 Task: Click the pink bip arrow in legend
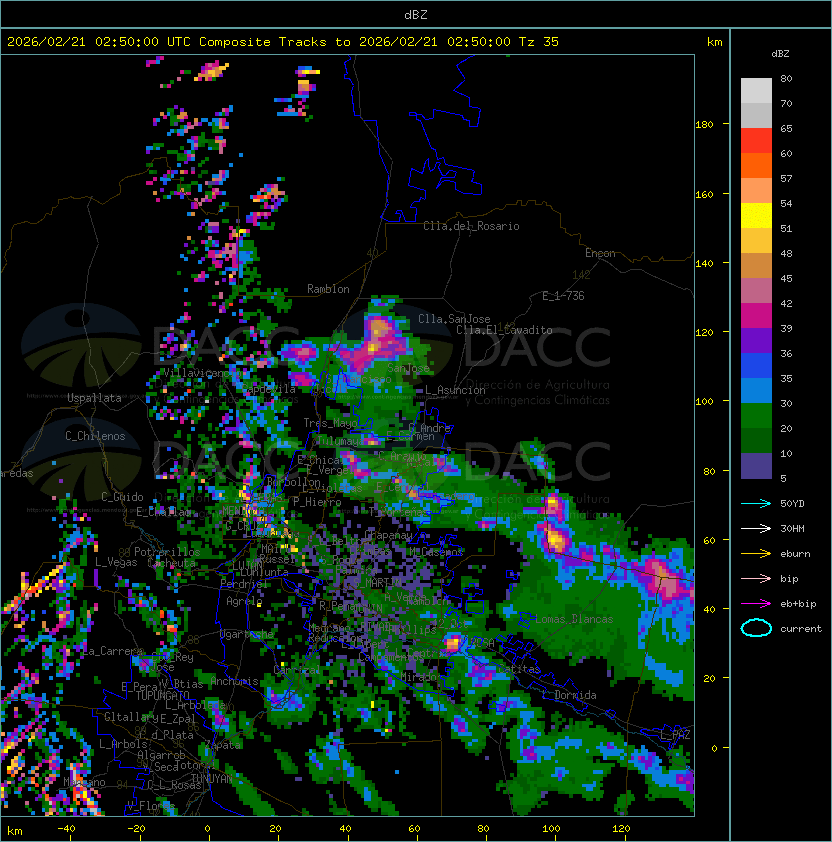click(756, 578)
